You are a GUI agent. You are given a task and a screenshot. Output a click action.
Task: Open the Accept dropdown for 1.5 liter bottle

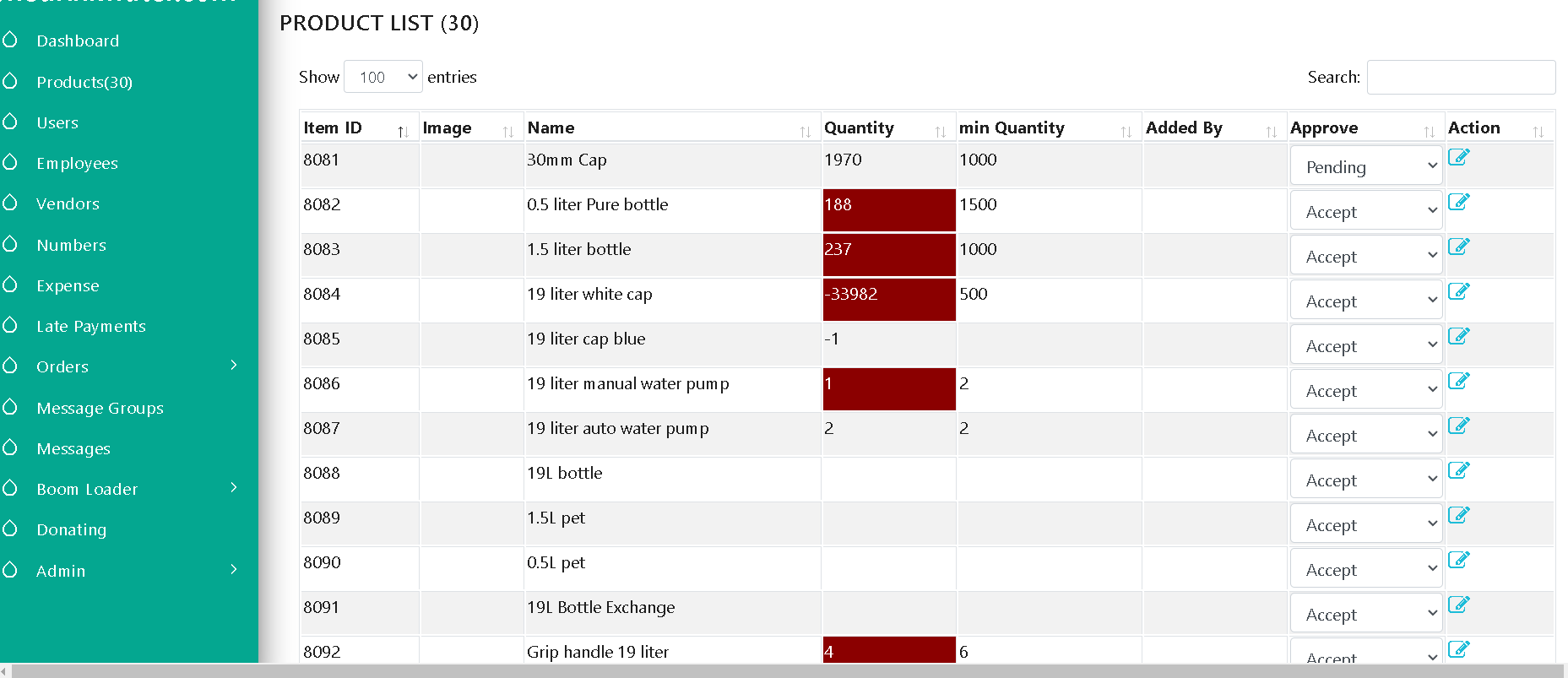click(1366, 255)
